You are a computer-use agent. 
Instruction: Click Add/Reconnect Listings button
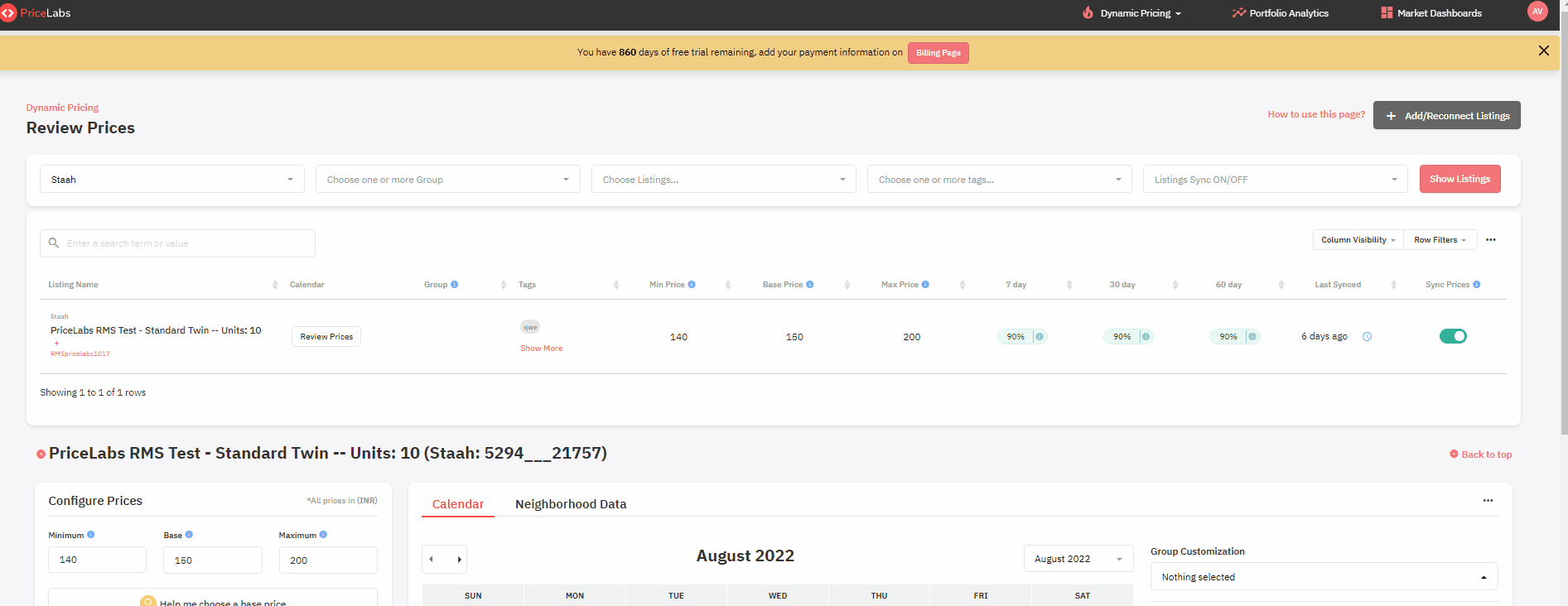click(1447, 115)
